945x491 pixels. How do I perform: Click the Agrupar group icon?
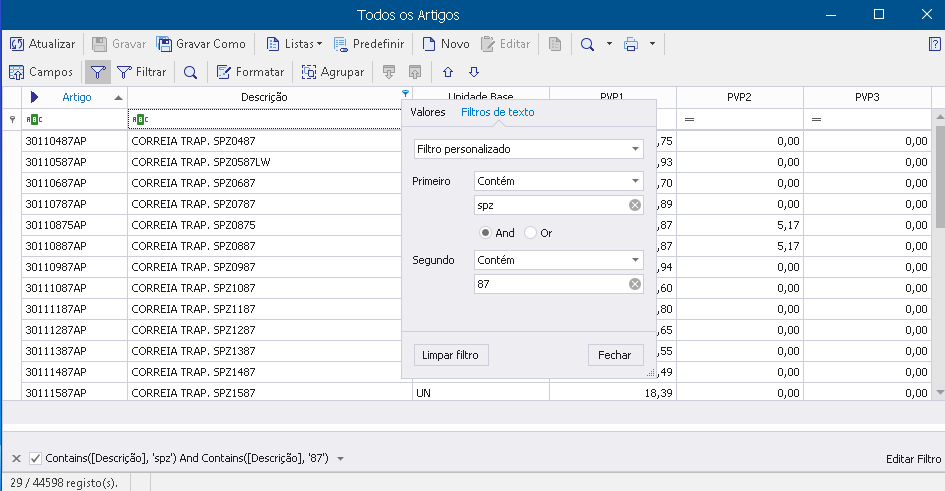coord(309,72)
